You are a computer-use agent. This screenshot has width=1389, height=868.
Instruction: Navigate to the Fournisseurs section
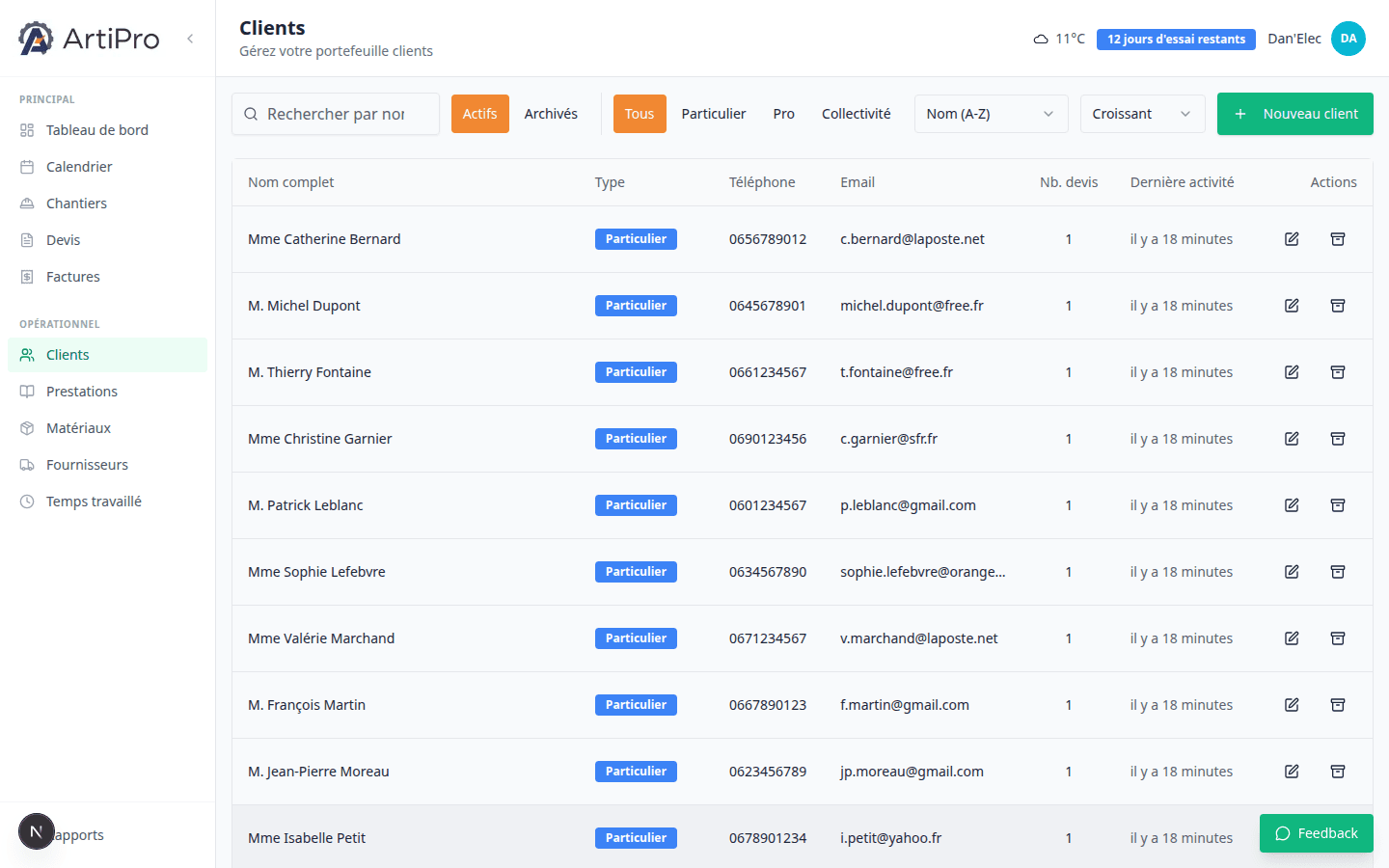coord(87,464)
